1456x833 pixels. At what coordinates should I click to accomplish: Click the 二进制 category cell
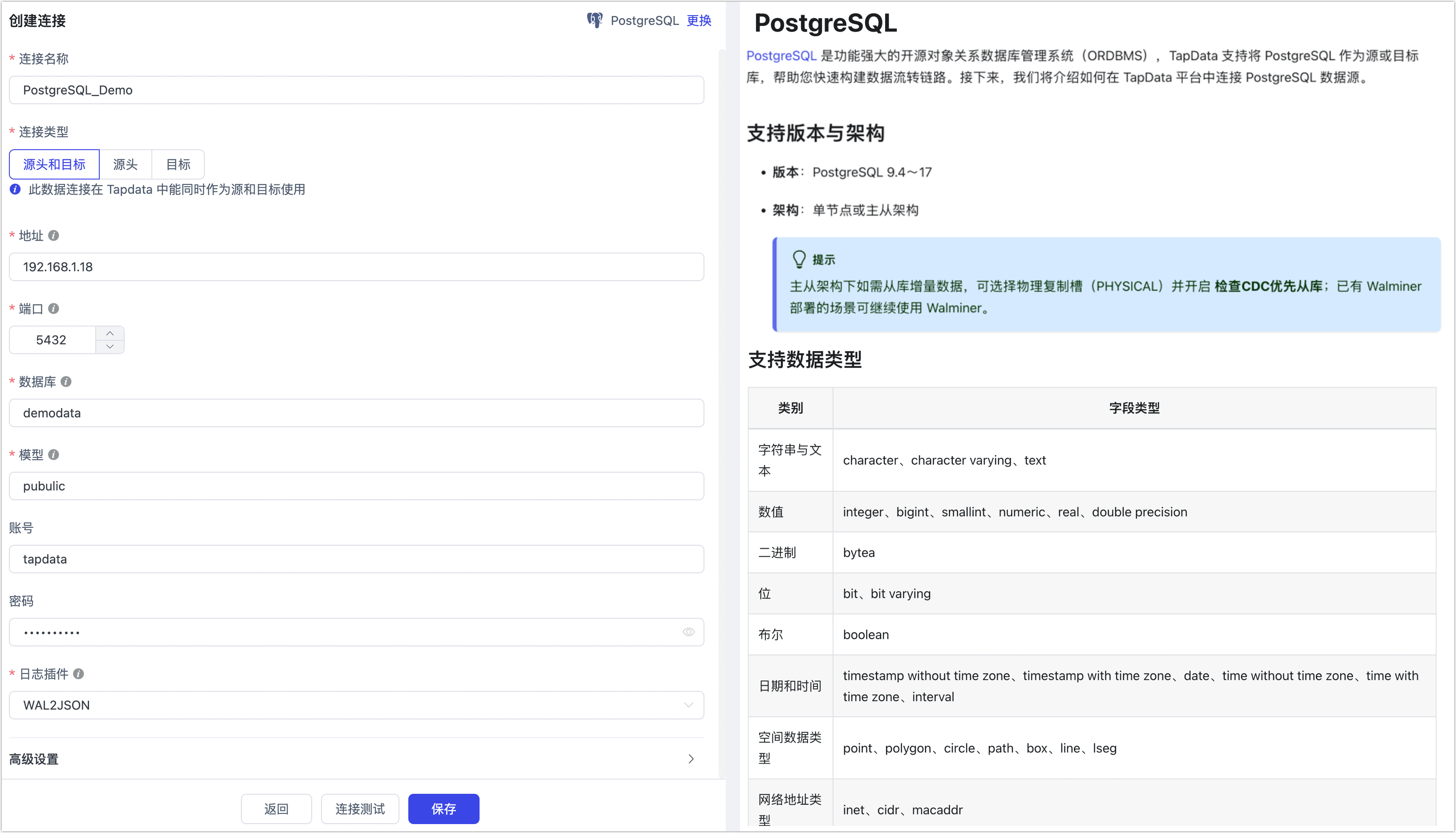pos(790,553)
